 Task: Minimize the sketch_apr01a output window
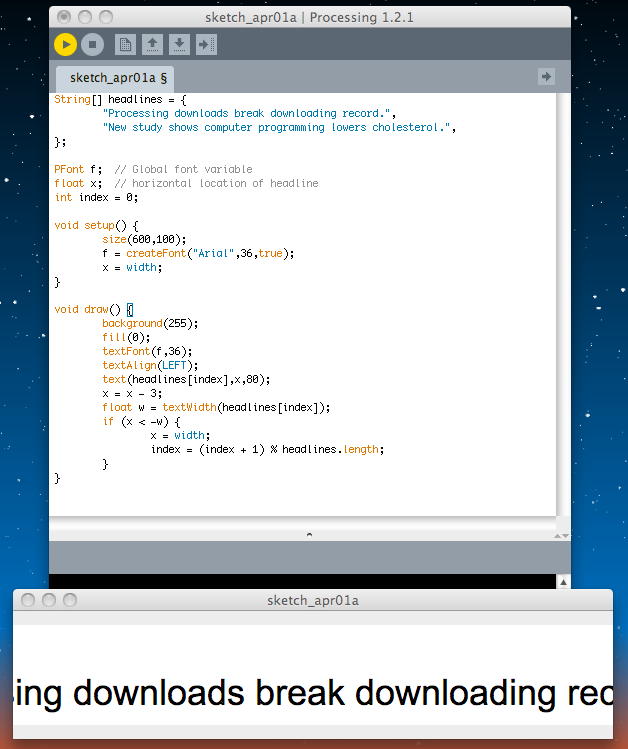(49, 600)
